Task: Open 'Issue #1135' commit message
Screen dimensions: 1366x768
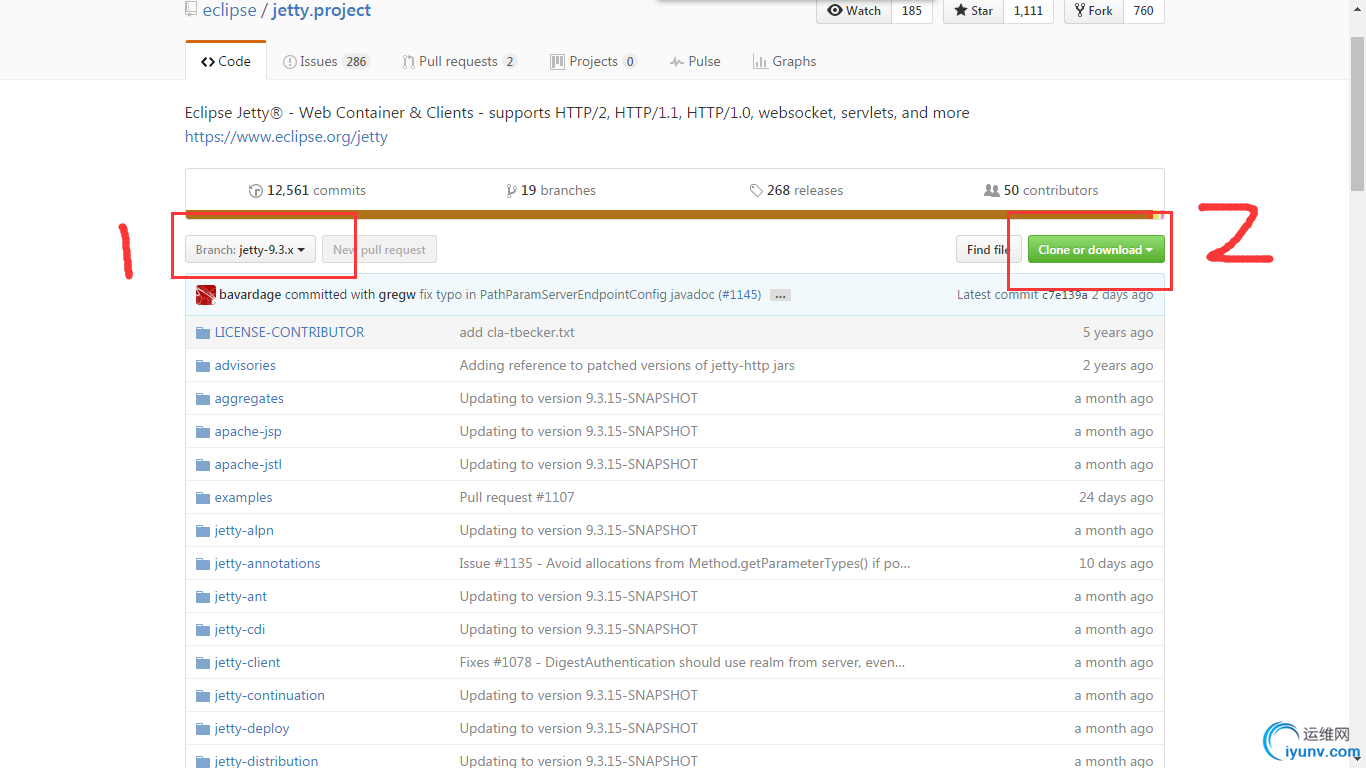Action: [x=685, y=564]
